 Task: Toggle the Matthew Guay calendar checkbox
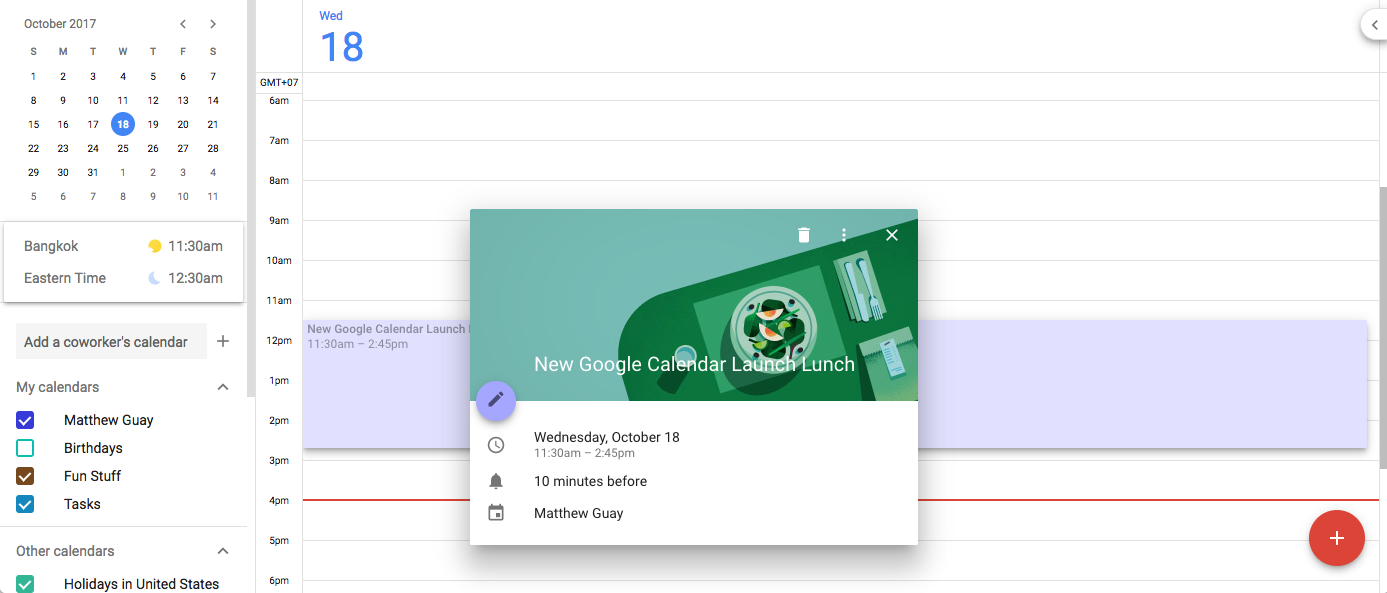pos(25,420)
